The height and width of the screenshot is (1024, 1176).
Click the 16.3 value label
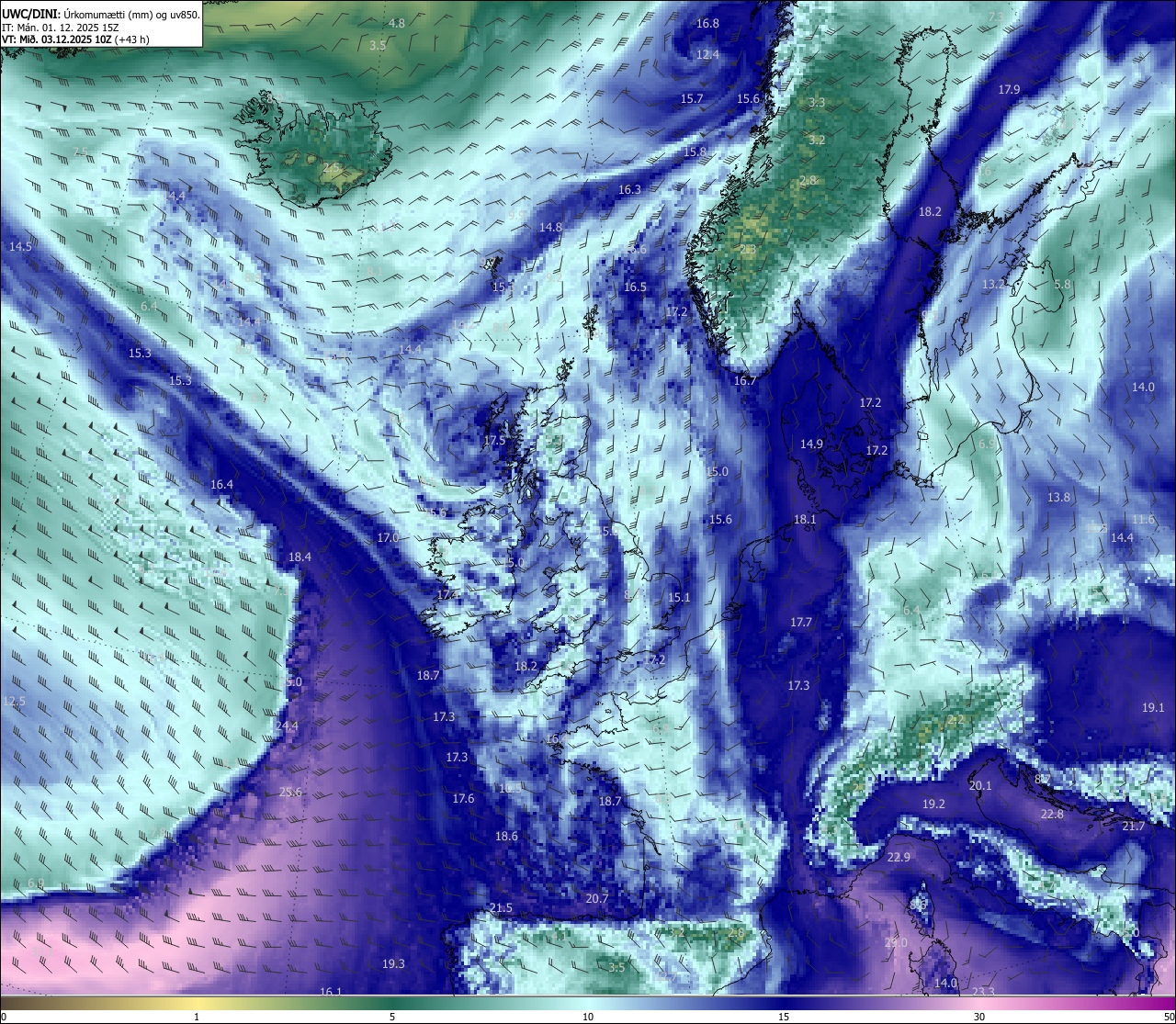tap(629, 190)
